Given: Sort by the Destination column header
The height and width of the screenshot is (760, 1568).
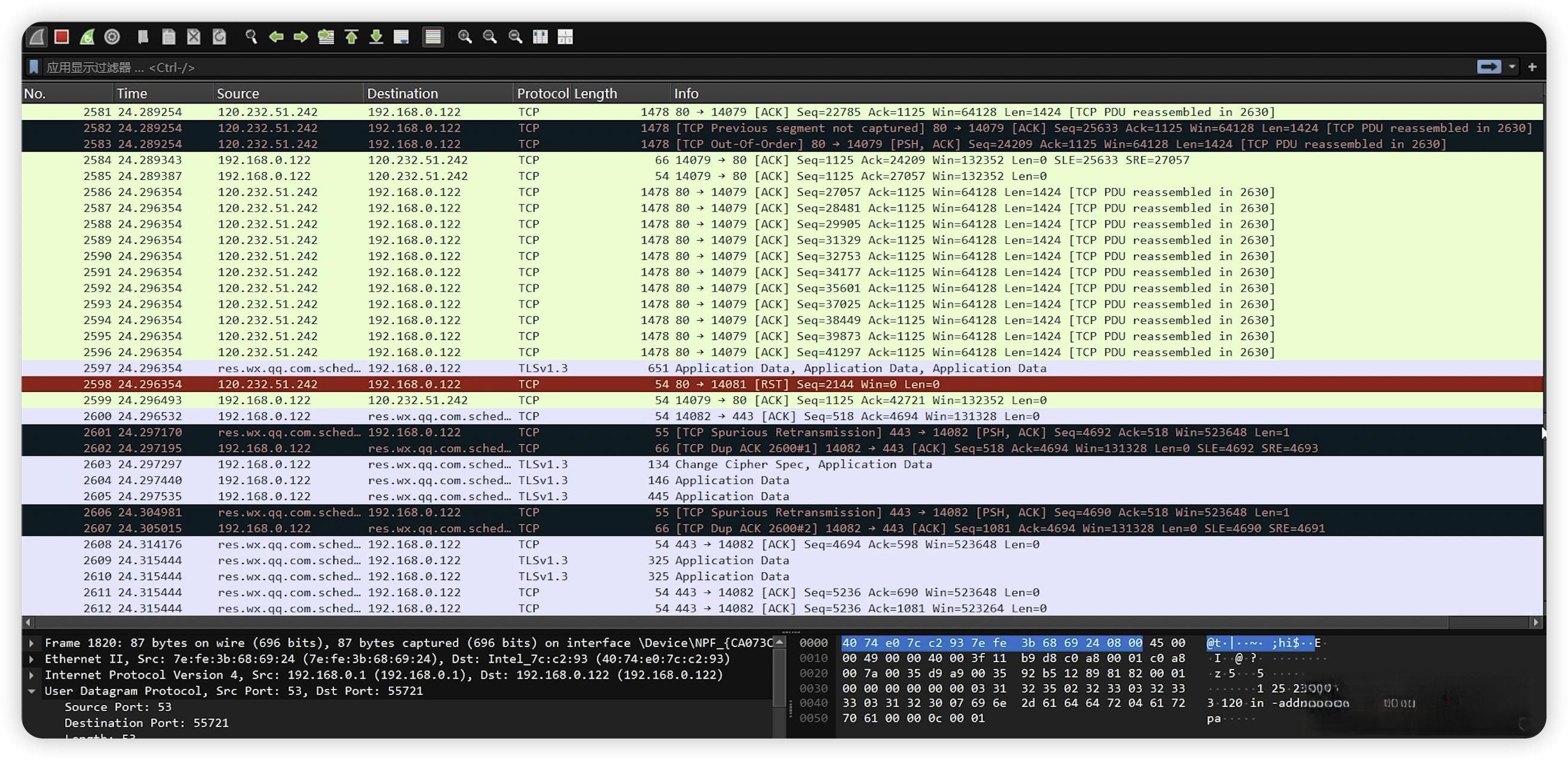Looking at the screenshot, I should 438,93.
